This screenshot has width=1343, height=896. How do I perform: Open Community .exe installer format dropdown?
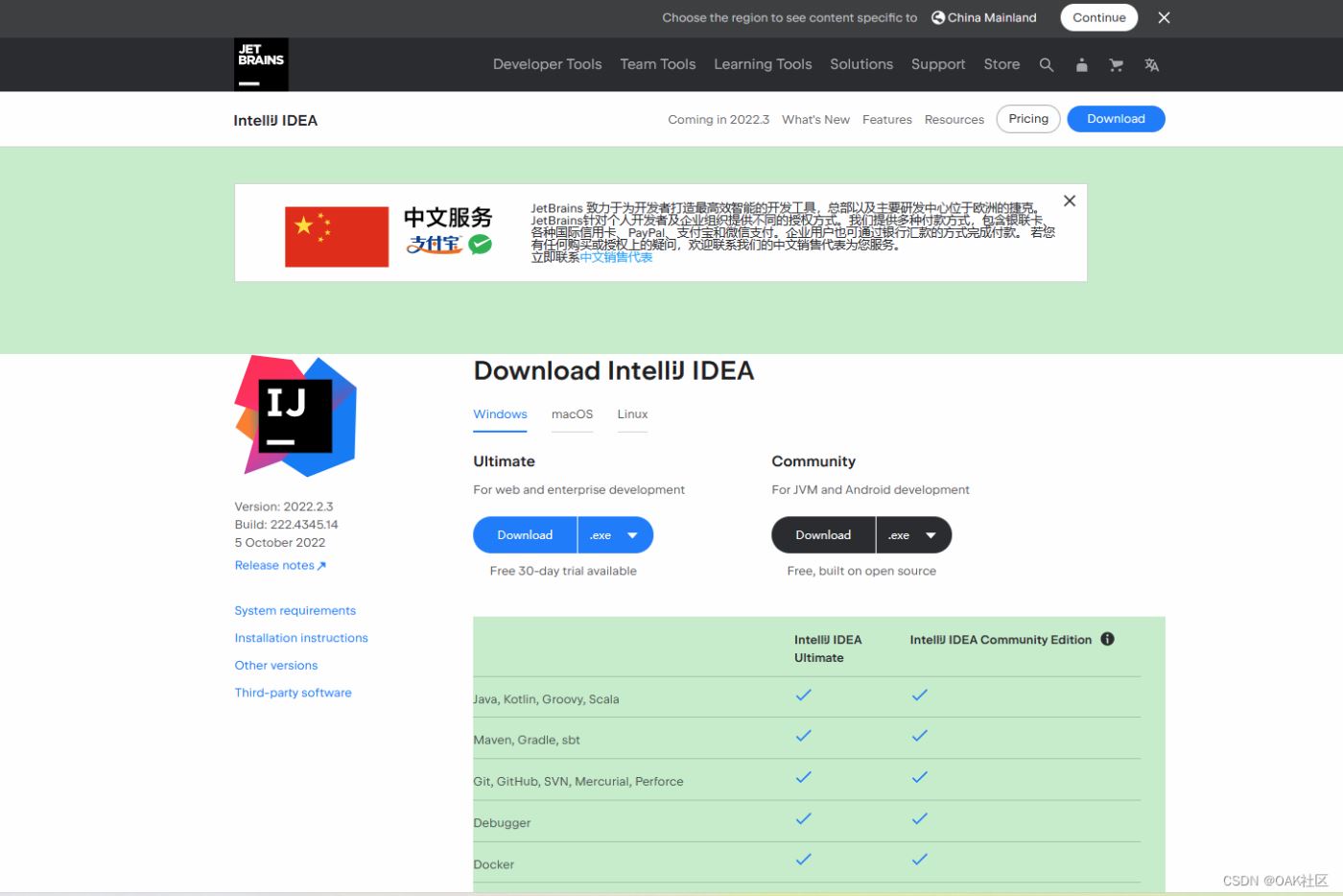[913, 535]
